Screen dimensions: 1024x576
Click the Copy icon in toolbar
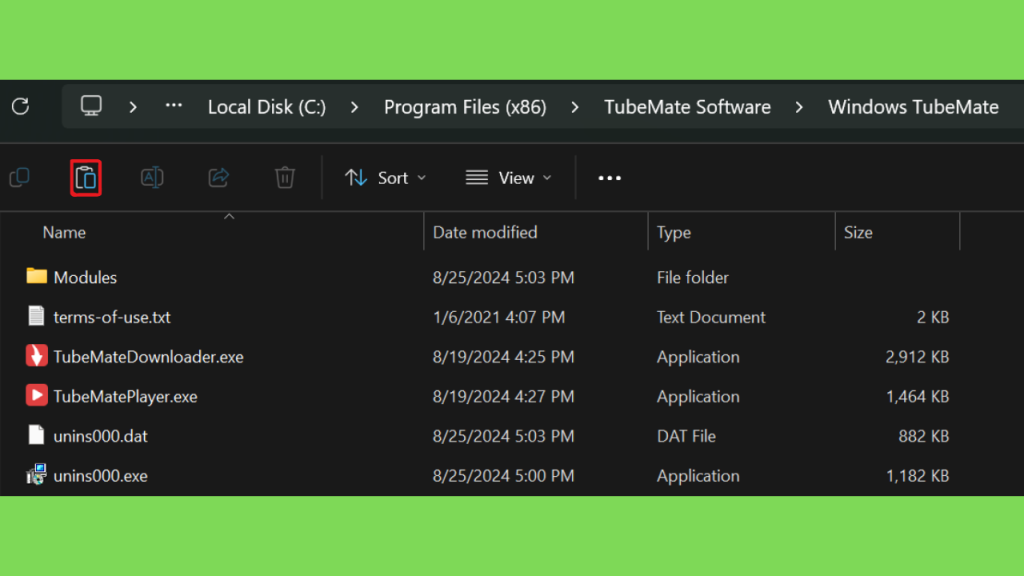pyautogui.click(x=19, y=178)
